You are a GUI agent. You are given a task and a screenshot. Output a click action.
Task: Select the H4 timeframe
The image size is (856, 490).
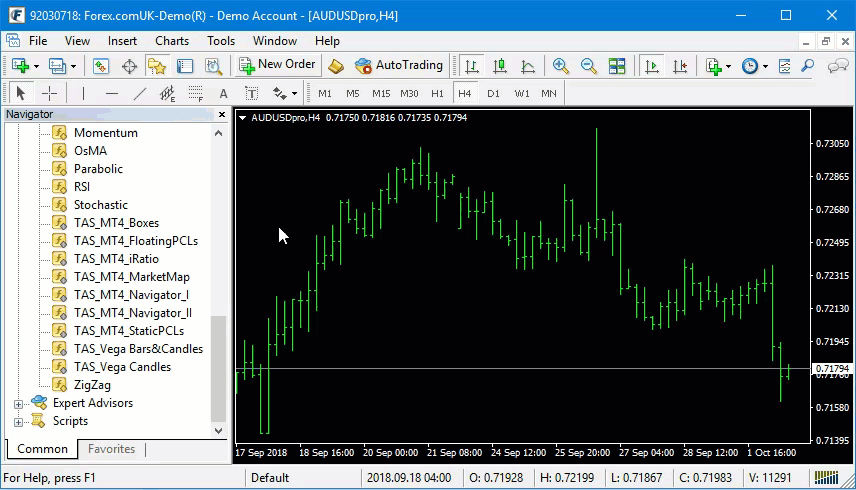pyautogui.click(x=465, y=93)
